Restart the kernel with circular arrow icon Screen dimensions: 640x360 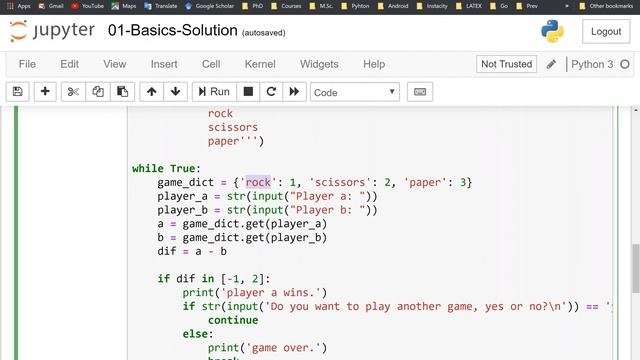[271, 91]
